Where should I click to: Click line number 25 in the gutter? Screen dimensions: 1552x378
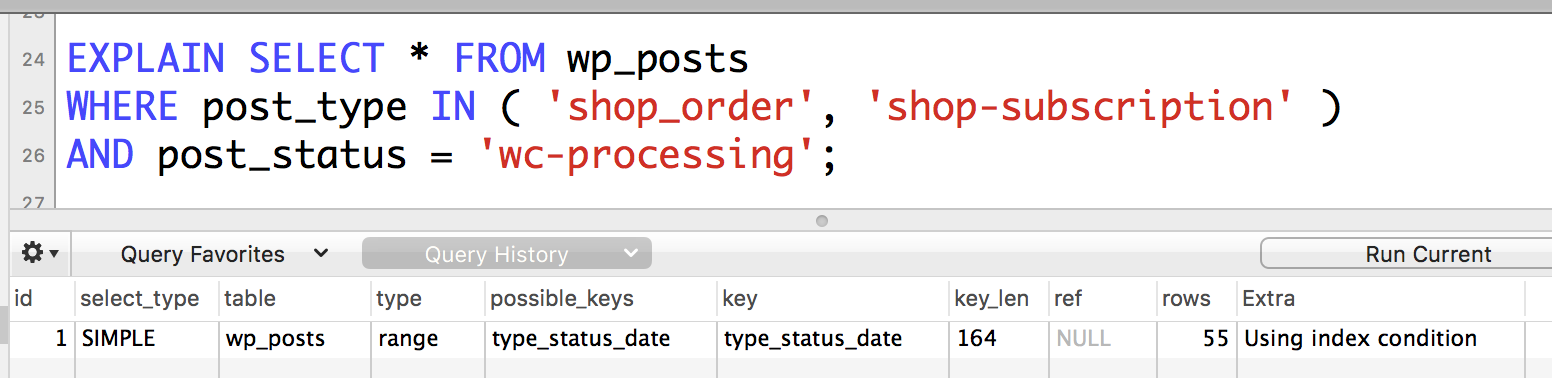[33, 108]
